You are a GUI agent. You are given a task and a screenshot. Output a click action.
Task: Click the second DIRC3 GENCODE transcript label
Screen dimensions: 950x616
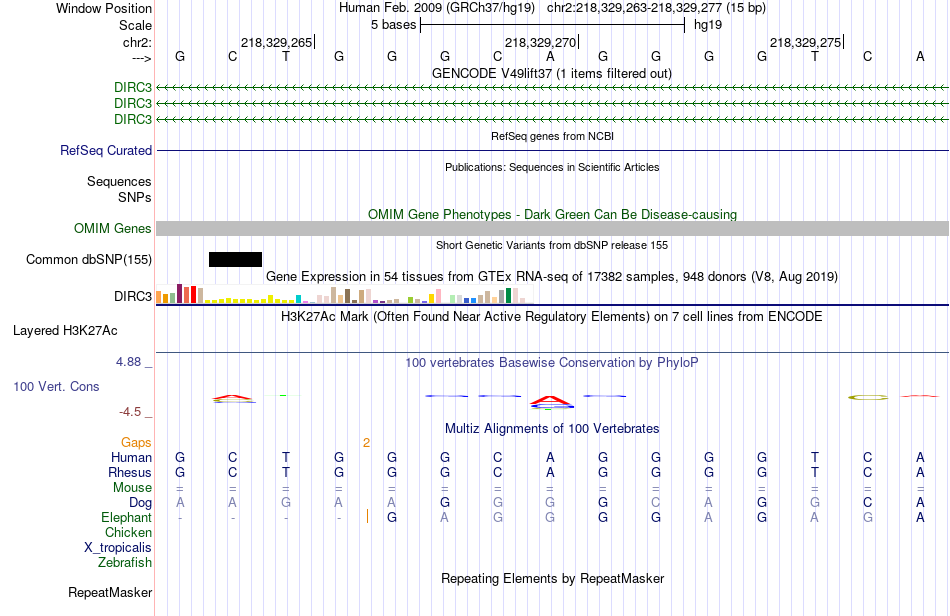(x=133, y=104)
